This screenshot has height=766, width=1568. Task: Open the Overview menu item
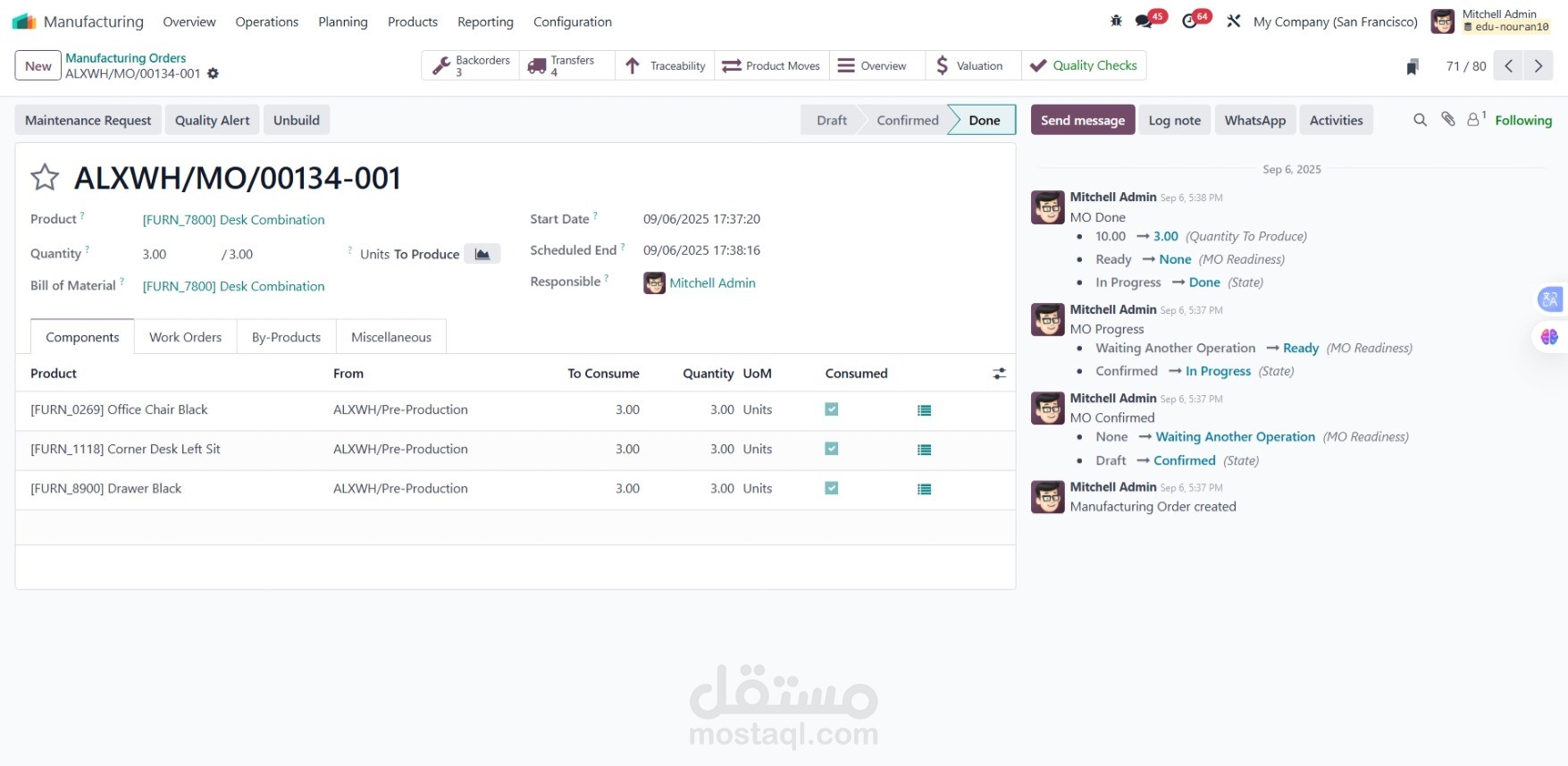[x=189, y=21]
